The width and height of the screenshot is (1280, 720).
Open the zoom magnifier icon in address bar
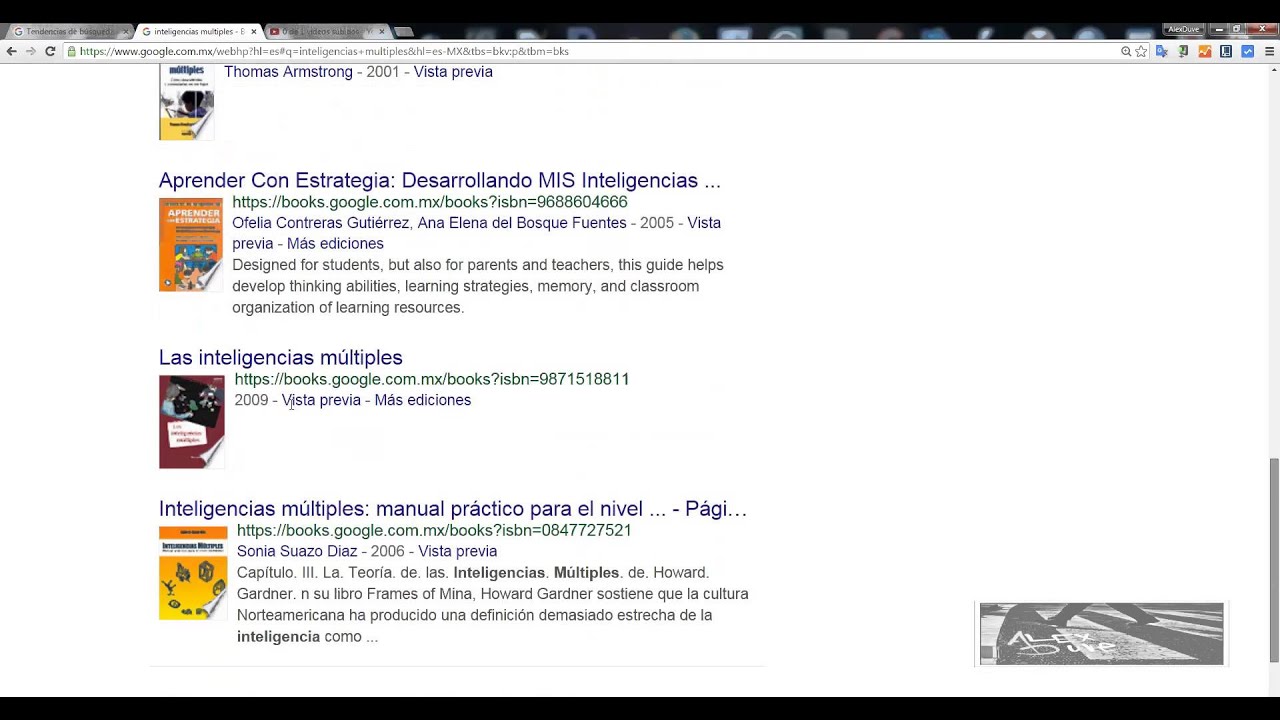click(1126, 51)
